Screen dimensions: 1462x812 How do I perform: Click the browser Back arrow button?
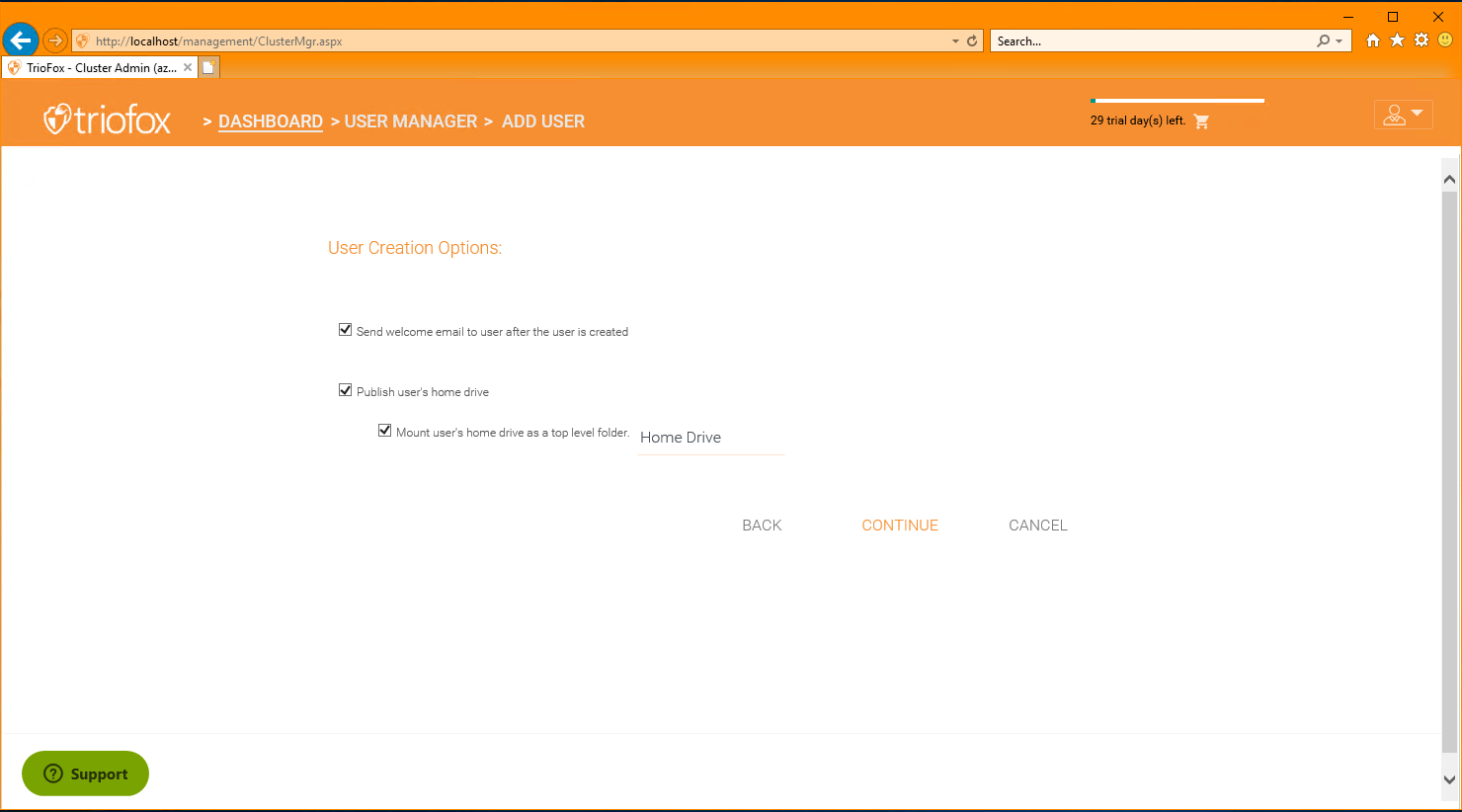pos(20,41)
